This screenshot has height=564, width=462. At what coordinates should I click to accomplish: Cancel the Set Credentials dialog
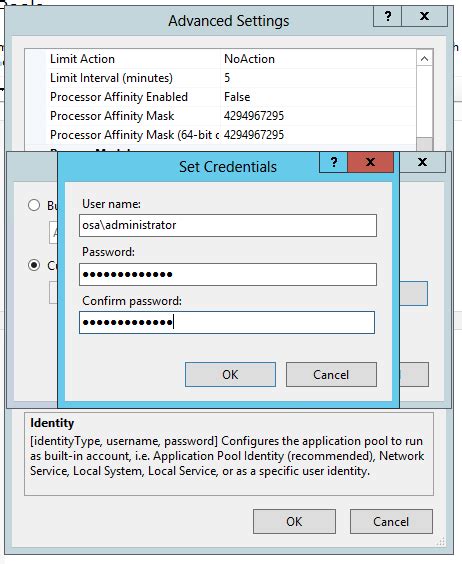tap(331, 375)
